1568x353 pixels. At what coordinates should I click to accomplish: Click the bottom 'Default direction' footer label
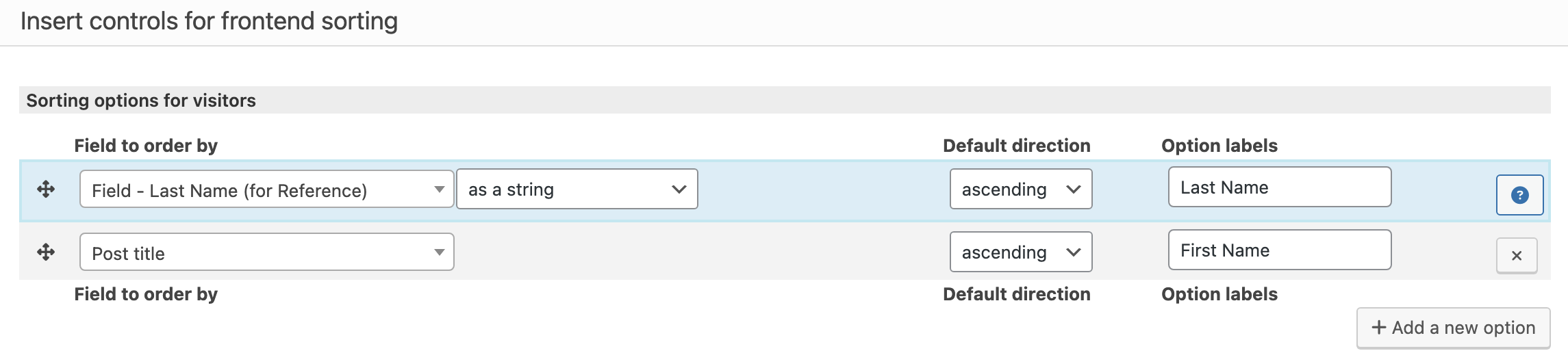1017,294
